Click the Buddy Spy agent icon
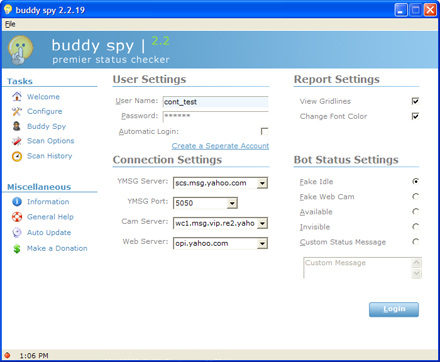The height and width of the screenshot is (362, 440). (x=17, y=126)
